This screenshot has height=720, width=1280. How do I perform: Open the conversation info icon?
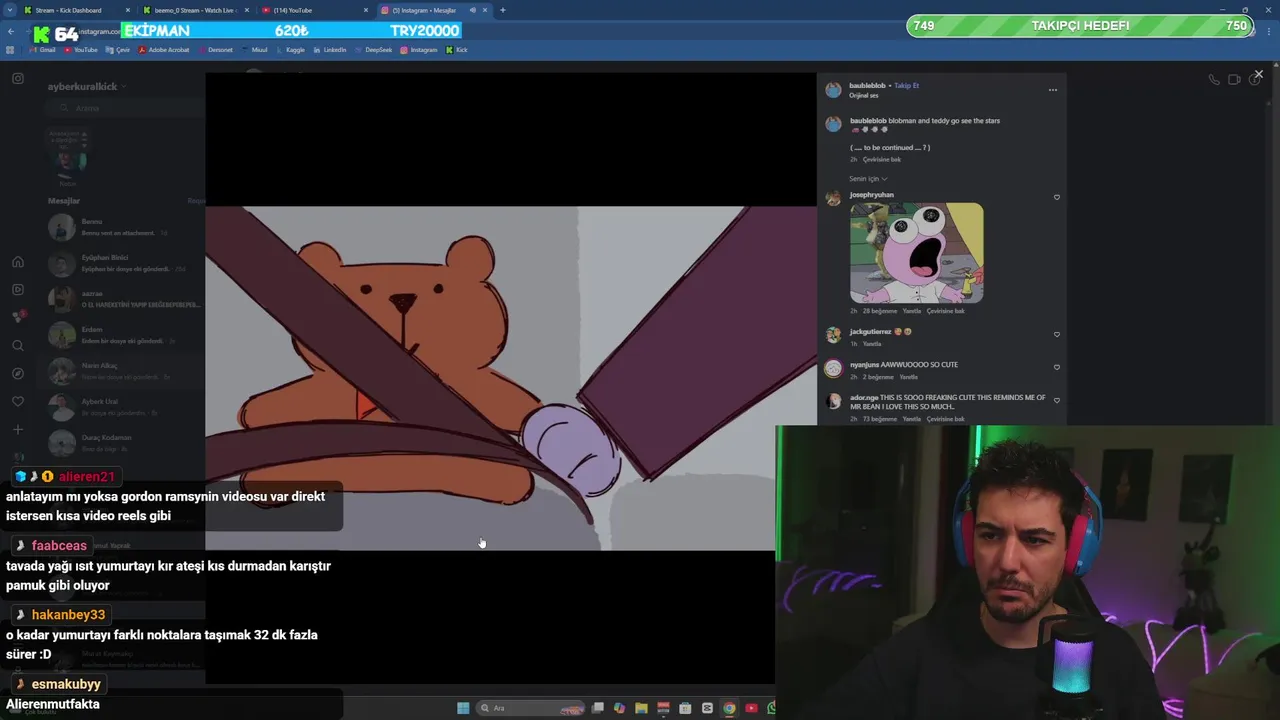point(1254,81)
